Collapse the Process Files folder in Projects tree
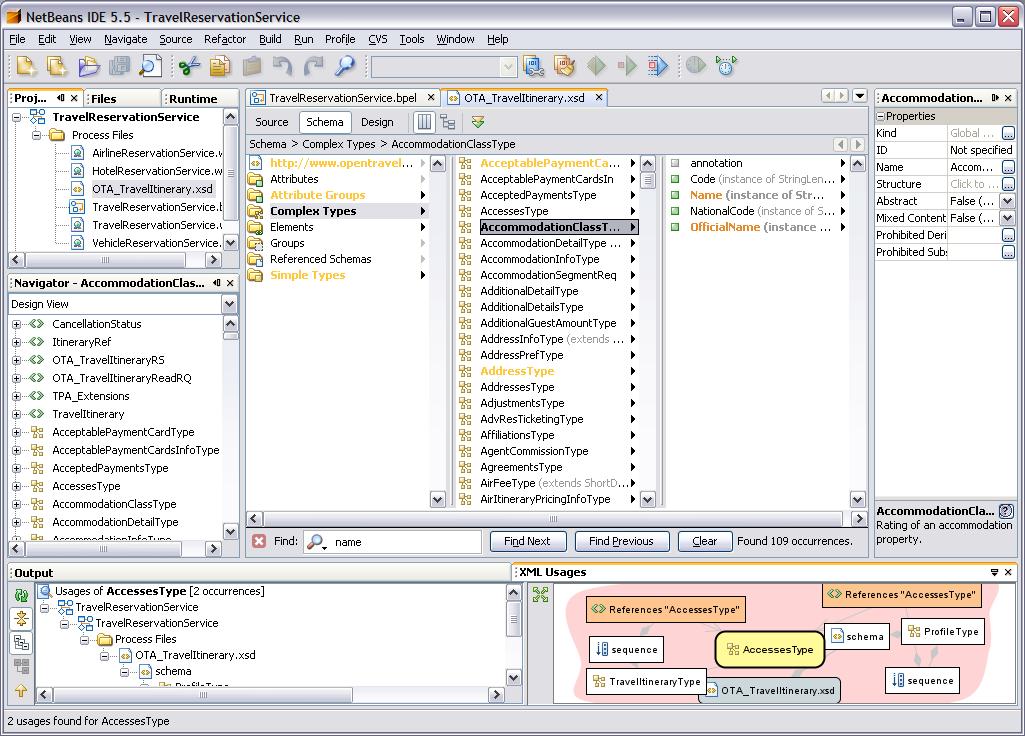Viewport: 1025px width, 736px height. pos(36,135)
